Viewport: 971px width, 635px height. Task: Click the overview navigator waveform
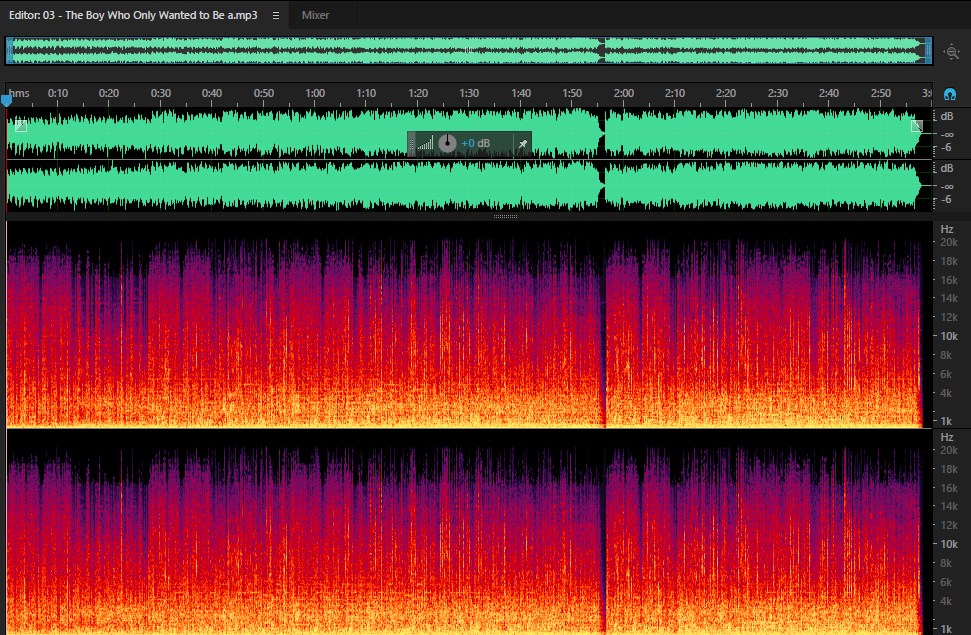[469, 50]
